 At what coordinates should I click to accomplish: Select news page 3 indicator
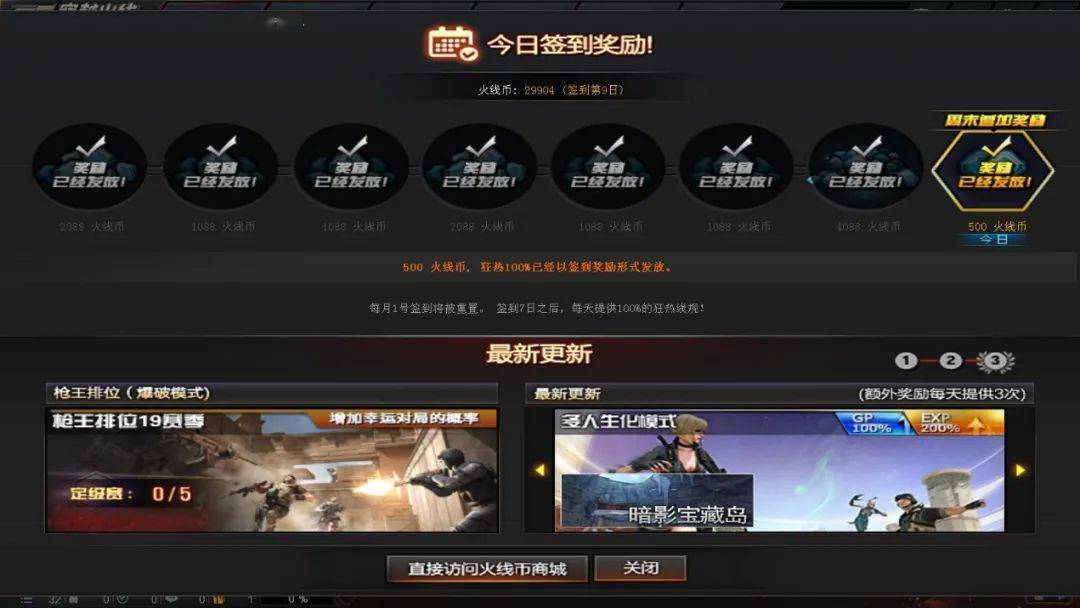[x=995, y=361]
